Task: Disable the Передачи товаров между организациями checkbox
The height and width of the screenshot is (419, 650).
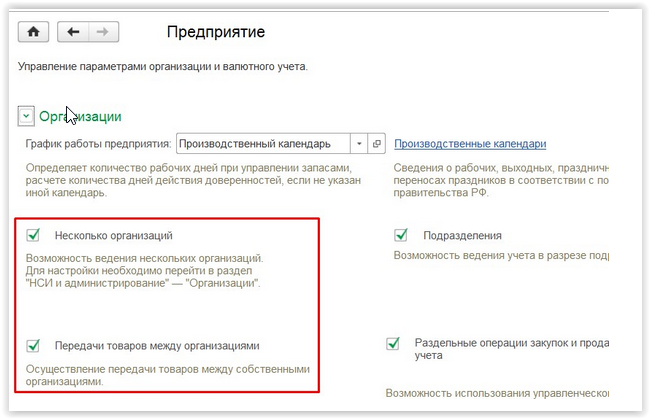Action: click(x=33, y=345)
